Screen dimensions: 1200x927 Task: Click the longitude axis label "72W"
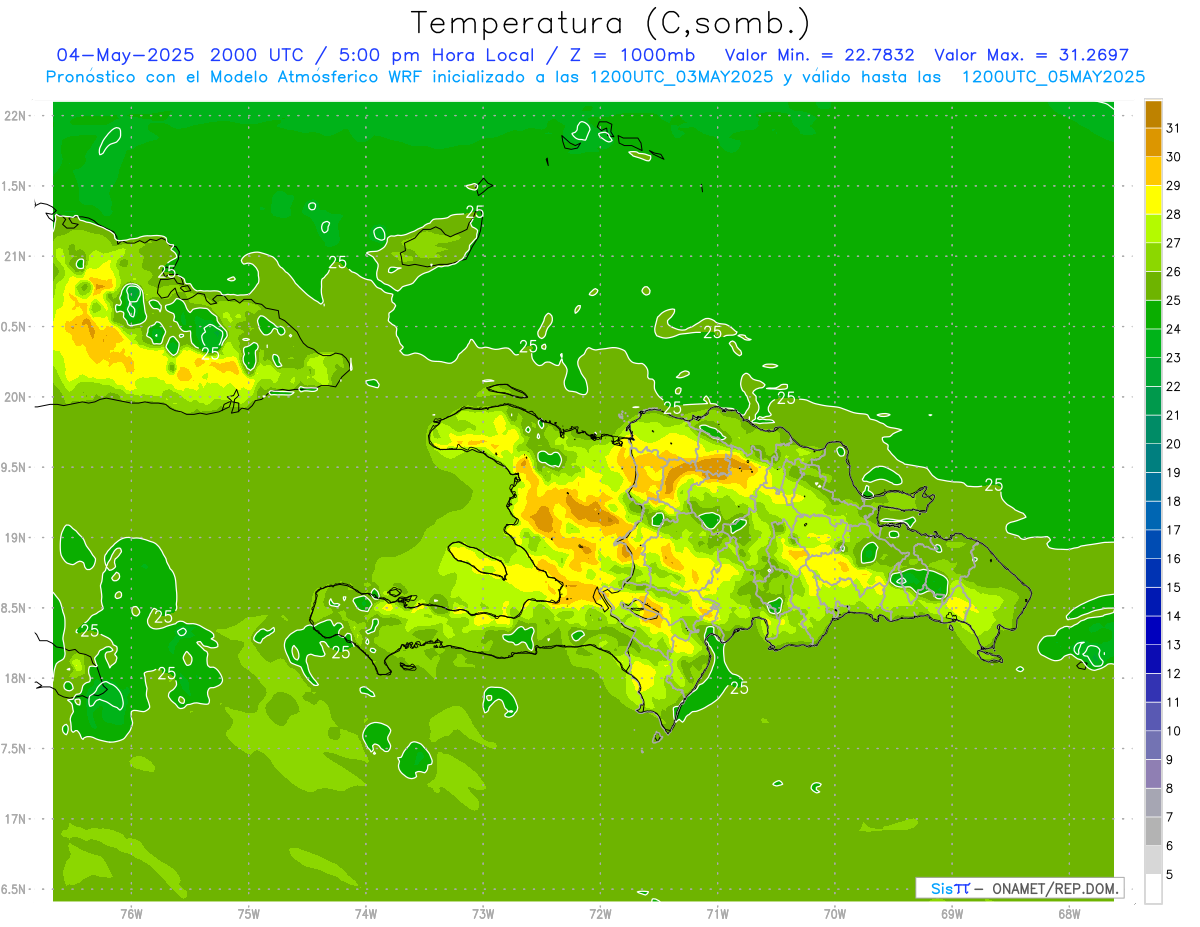click(600, 914)
